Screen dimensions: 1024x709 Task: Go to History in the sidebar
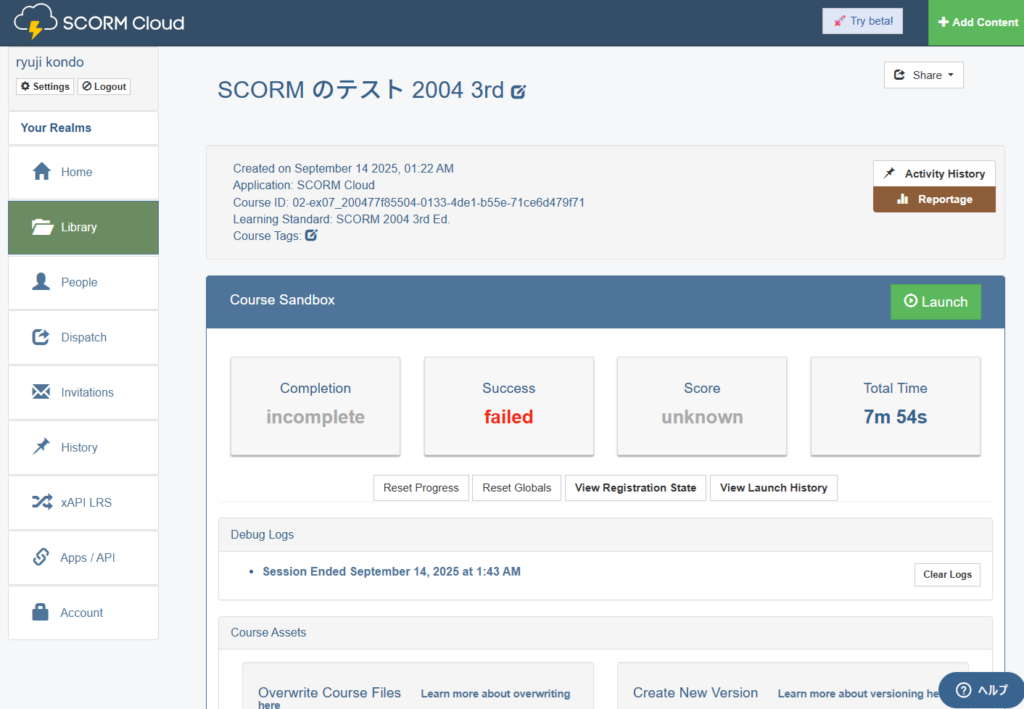point(79,447)
